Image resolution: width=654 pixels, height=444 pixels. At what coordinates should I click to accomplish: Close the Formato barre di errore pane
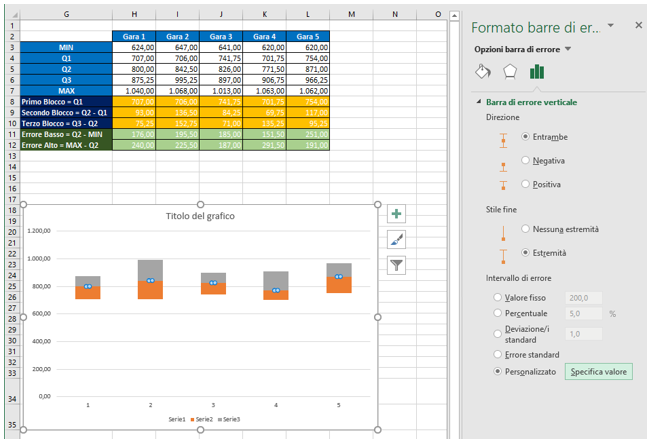[638, 25]
